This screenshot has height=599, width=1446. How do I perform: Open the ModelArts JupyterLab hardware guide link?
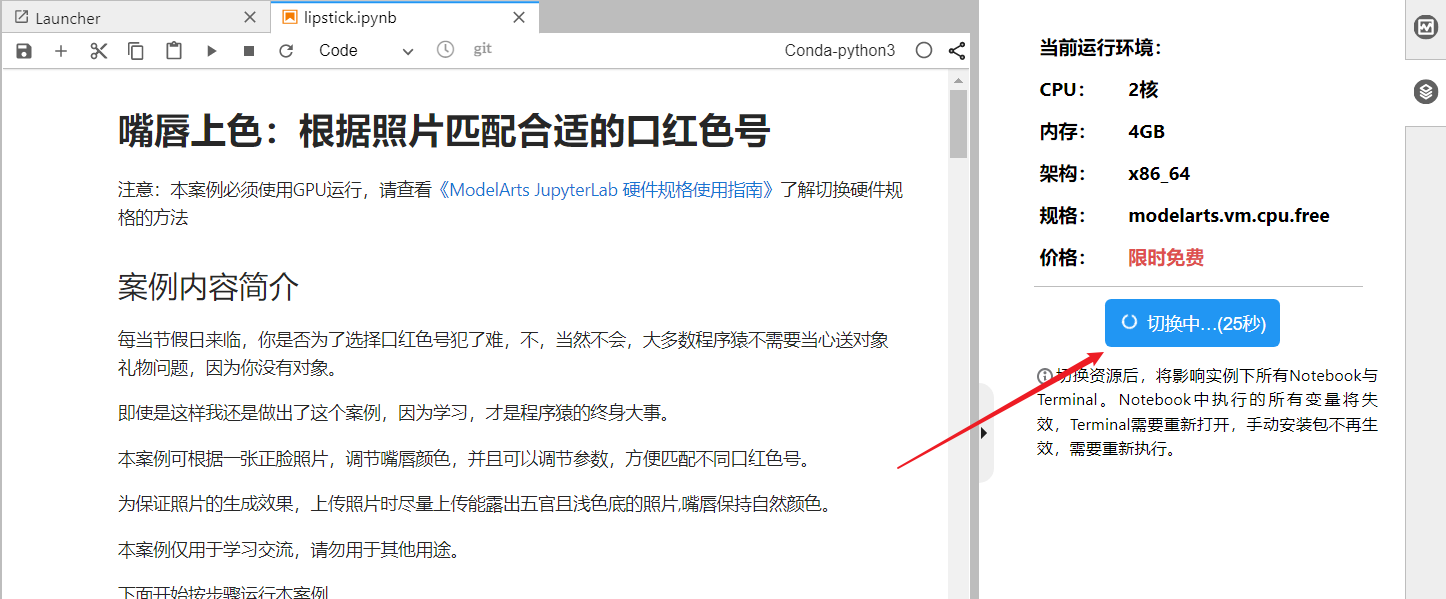pyautogui.click(x=606, y=190)
